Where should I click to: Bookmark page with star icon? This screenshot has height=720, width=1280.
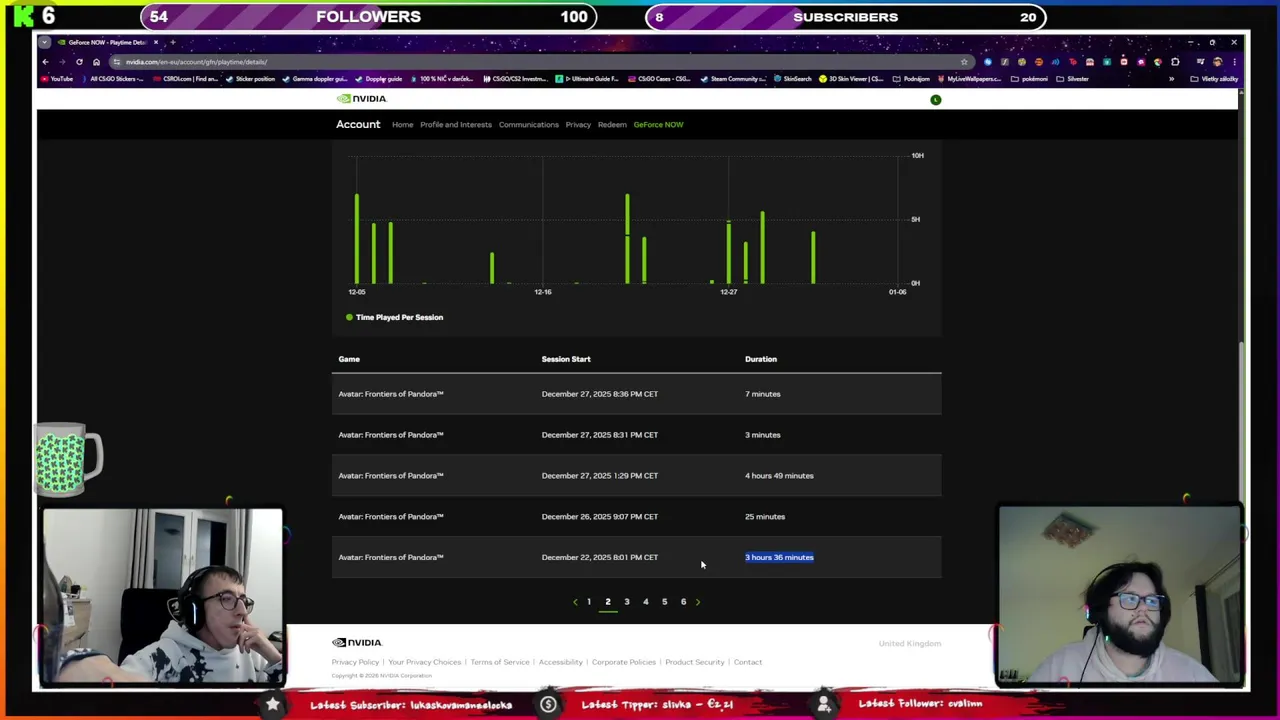coord(964,62)
